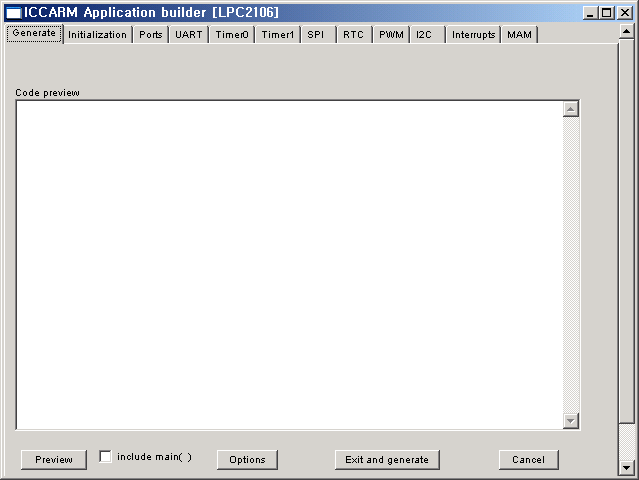Screen dimensions: 639x480
Task: Click the window's outer scroll-up arrow
Action: [x=626, y=31]
